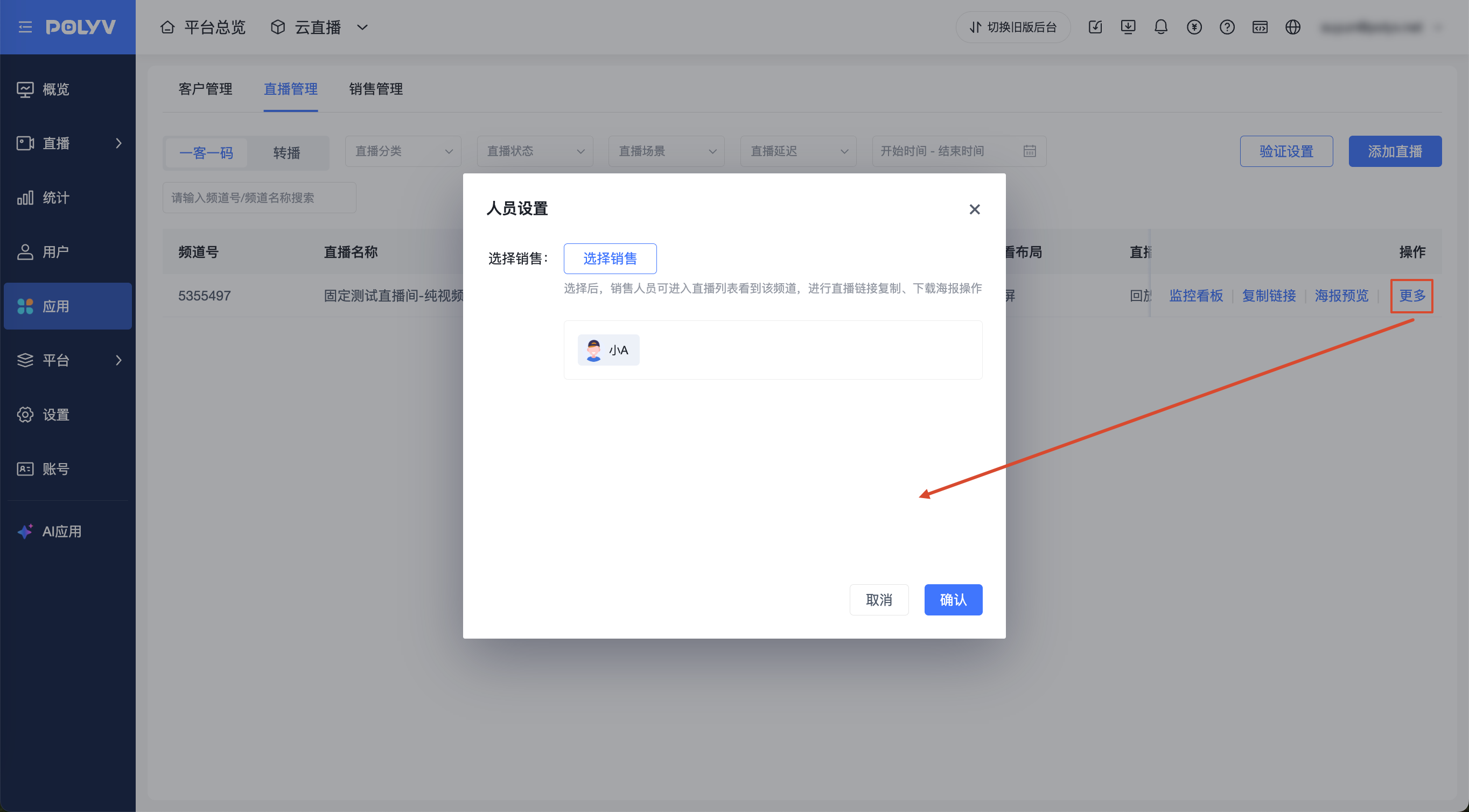The image size is (1469, 812).
Task: Switch to the 直播管理 tab
Action: (291, 89)
